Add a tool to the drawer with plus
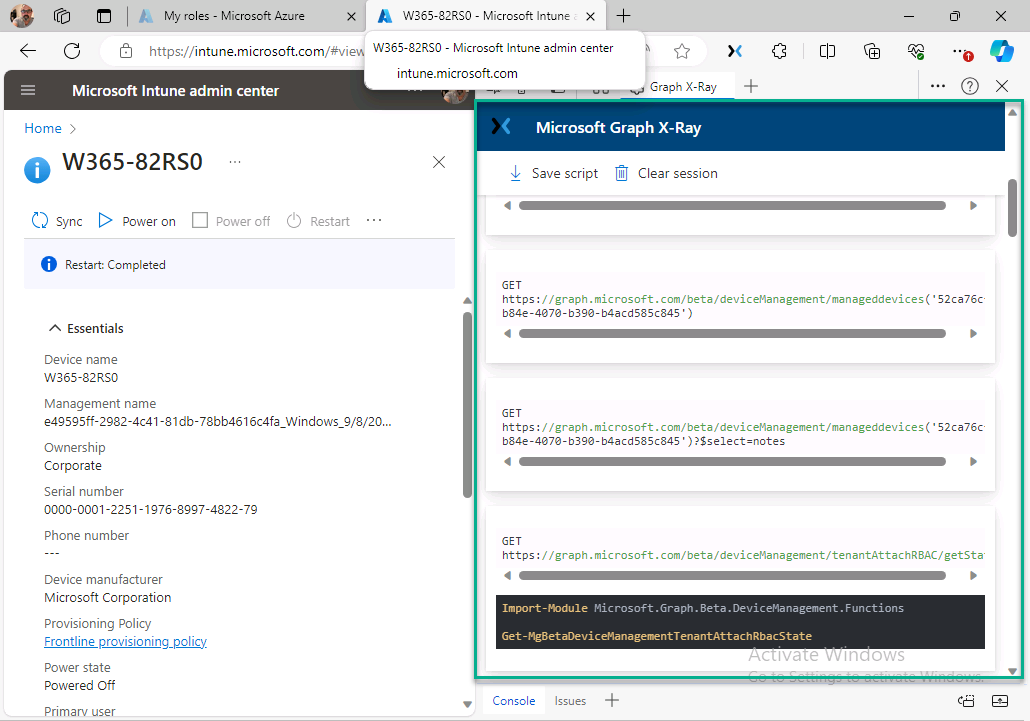This screenshot has width=1030, height=721. 612,700
